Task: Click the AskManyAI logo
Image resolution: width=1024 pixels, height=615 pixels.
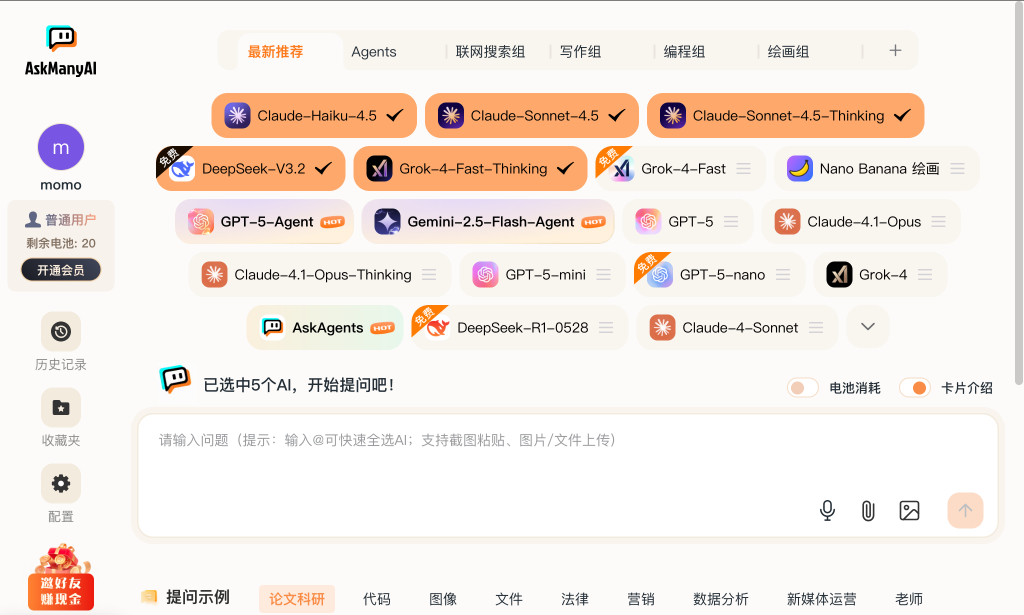Action: [x=61, y=51]
